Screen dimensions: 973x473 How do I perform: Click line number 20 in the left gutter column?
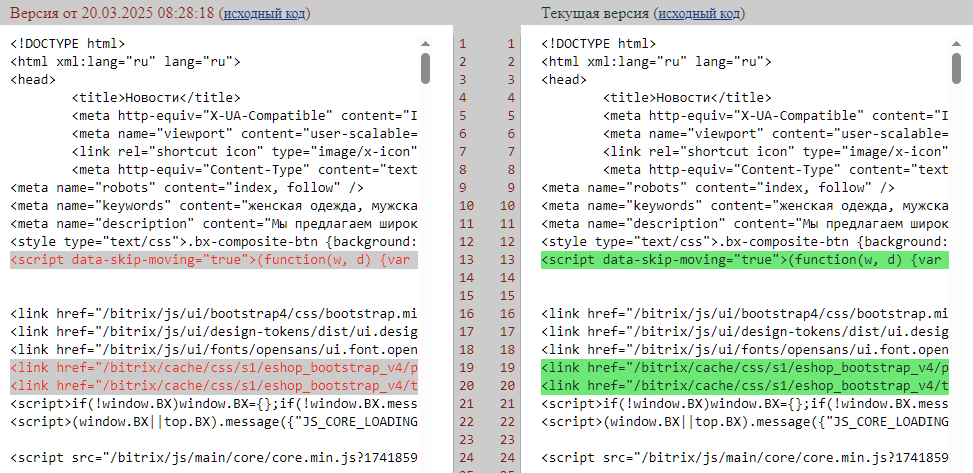[462, 386]
